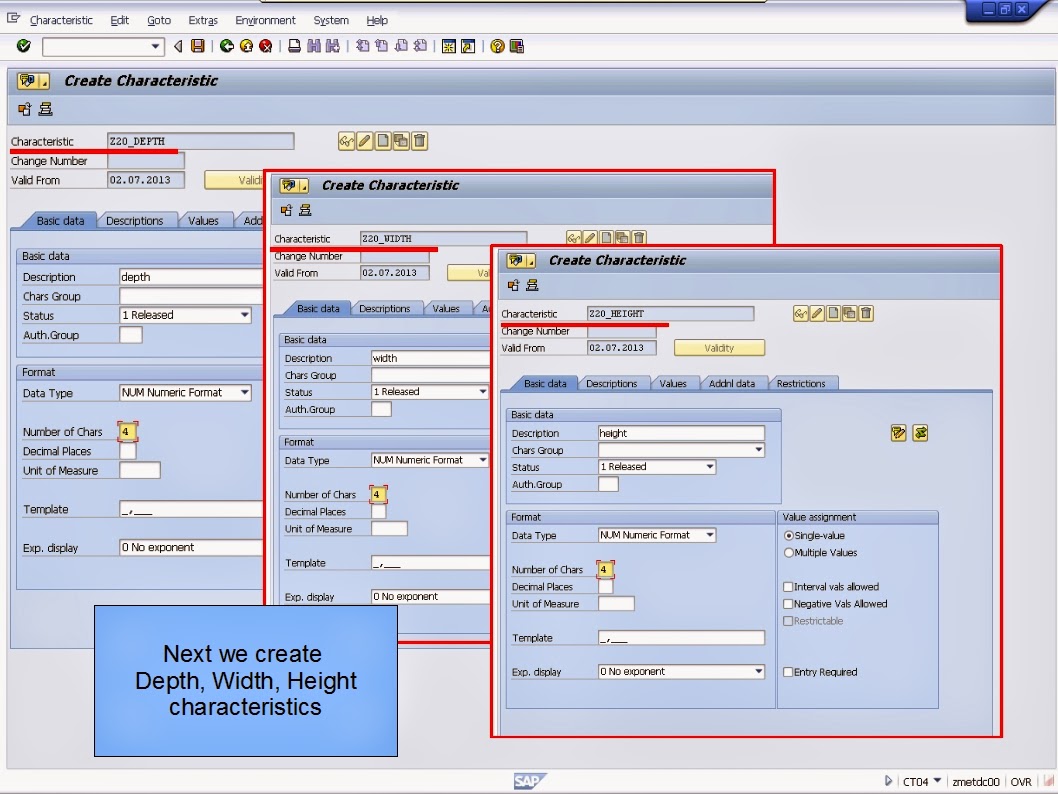Click zmetdc00 server name in status bar
Image resolution: width=1058 pixels, height=794 pixels.
975,781
